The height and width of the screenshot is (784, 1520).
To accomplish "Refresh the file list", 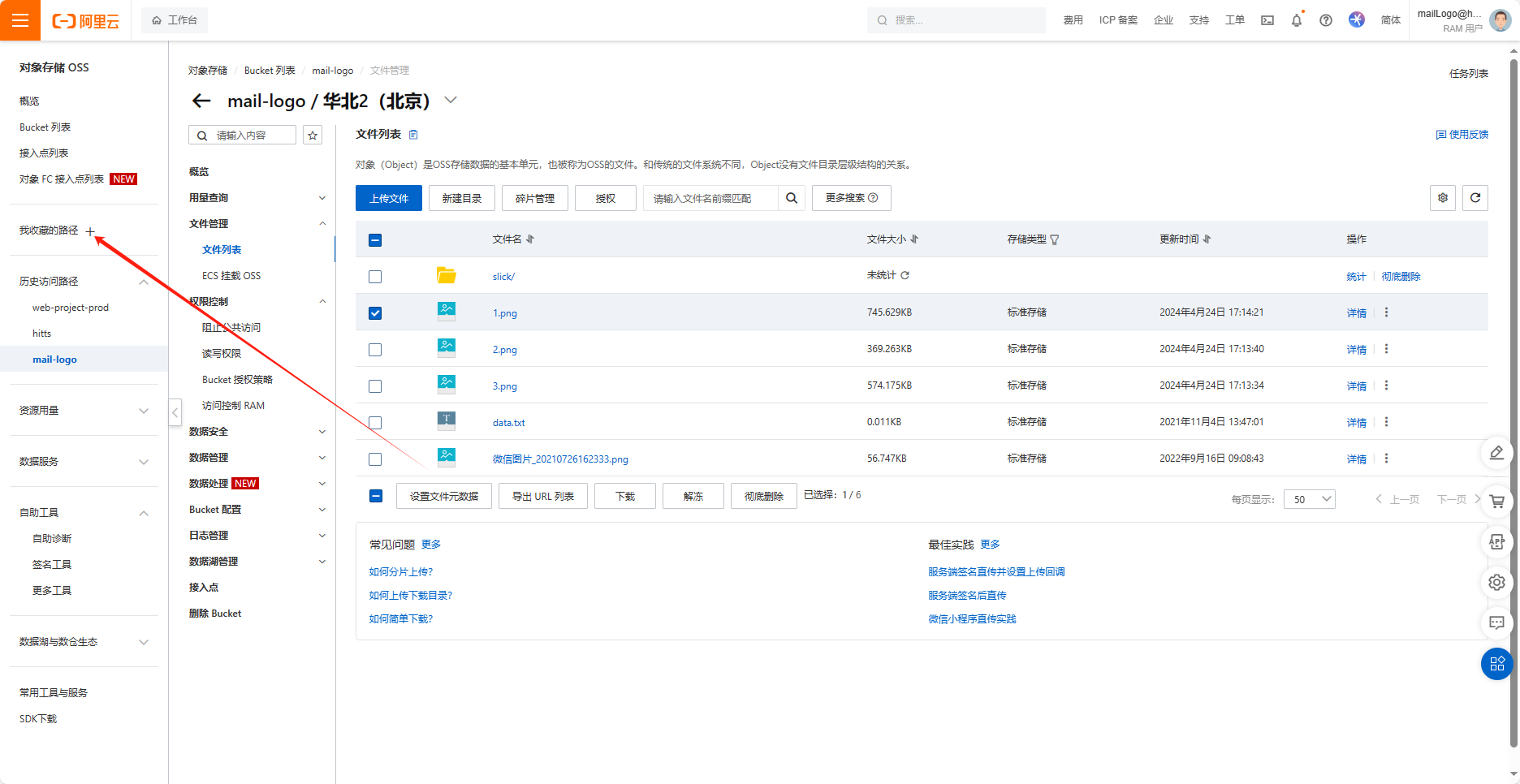I will click(1475, 198).
